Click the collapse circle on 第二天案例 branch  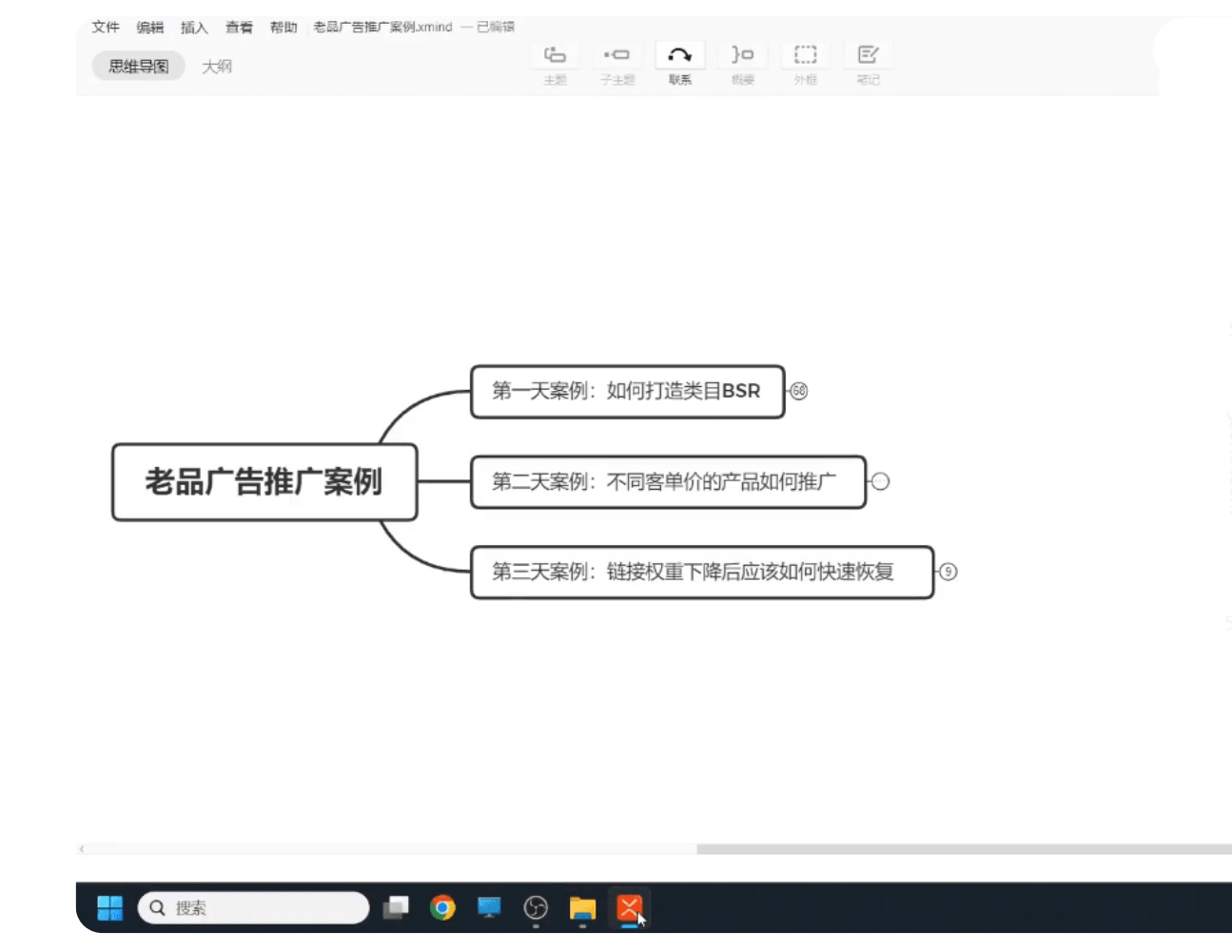point(880,482)
